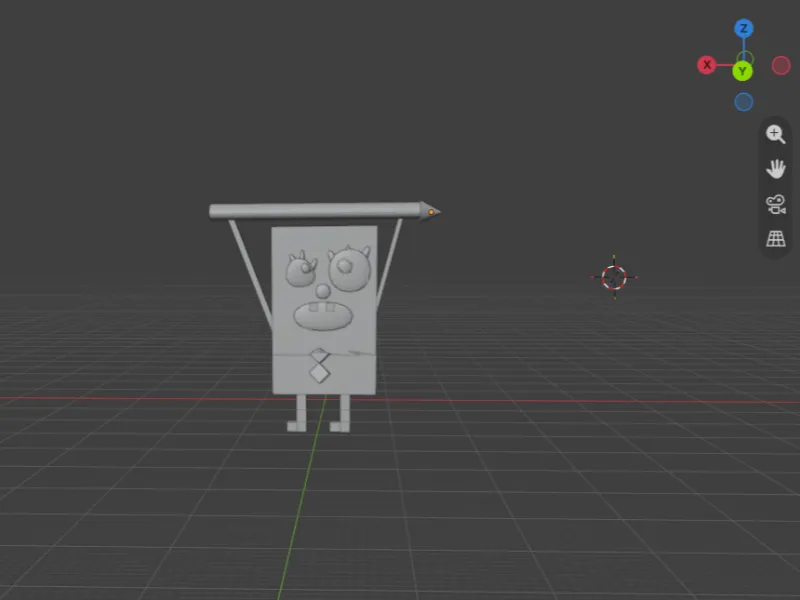Select the pencil mesh above the character
800x600 pixels.
point(324,211)
